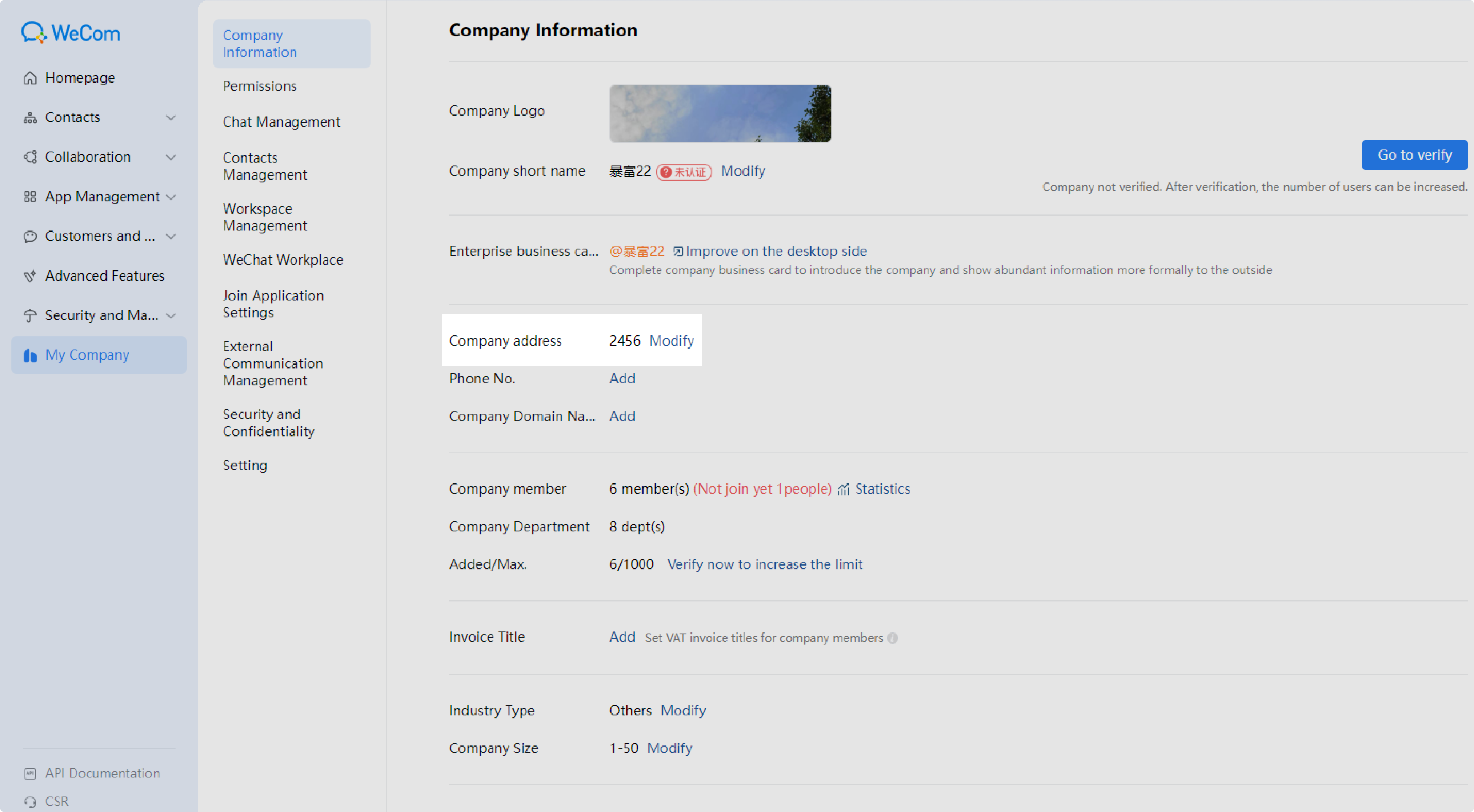The height and width of the screenshot is (812, 1474).
Task: Open API Documentation icon at bottom
Action: [30, 774]
